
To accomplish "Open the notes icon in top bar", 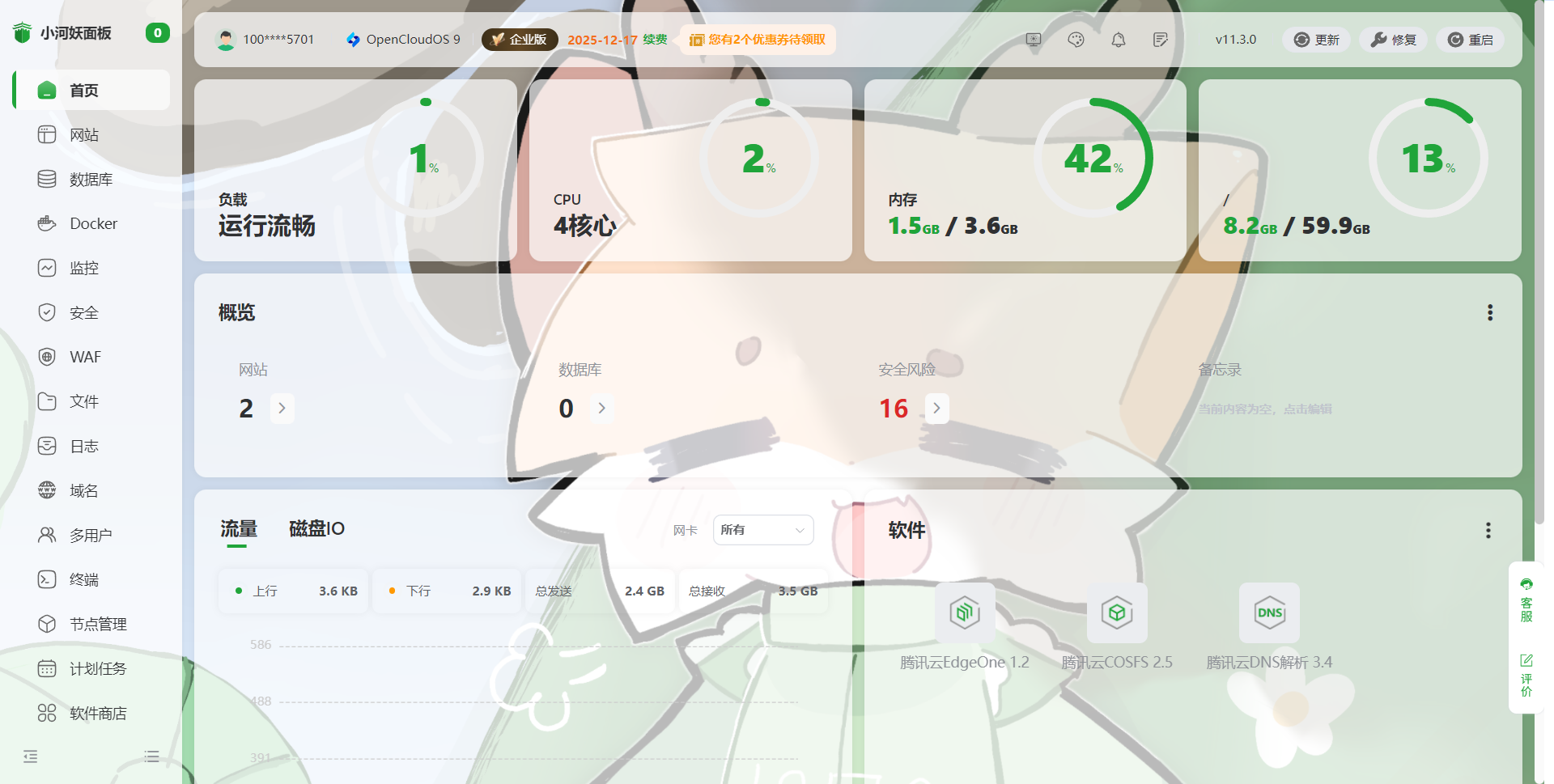I will pos(1160,40).
